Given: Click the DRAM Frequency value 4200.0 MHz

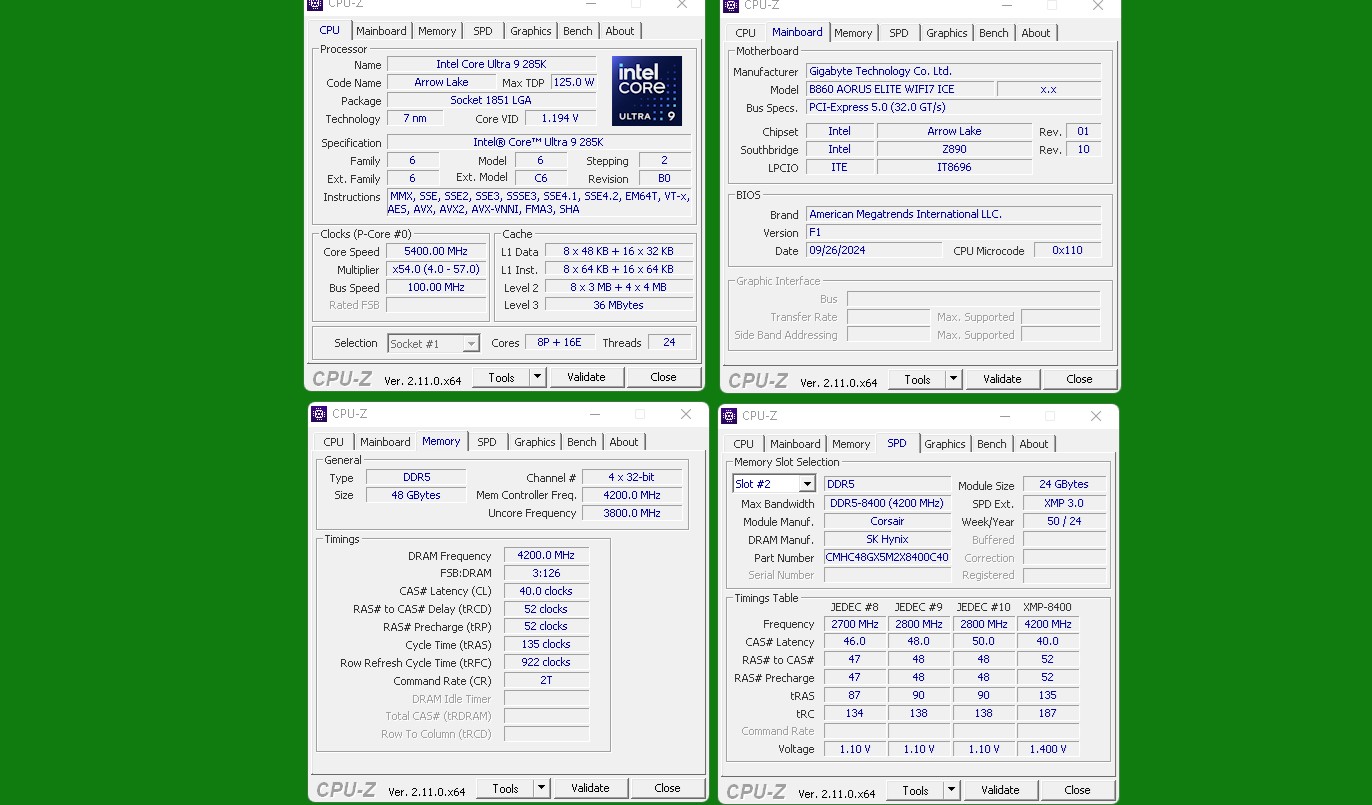Looking at the screenshot, I should click(546, 556).
